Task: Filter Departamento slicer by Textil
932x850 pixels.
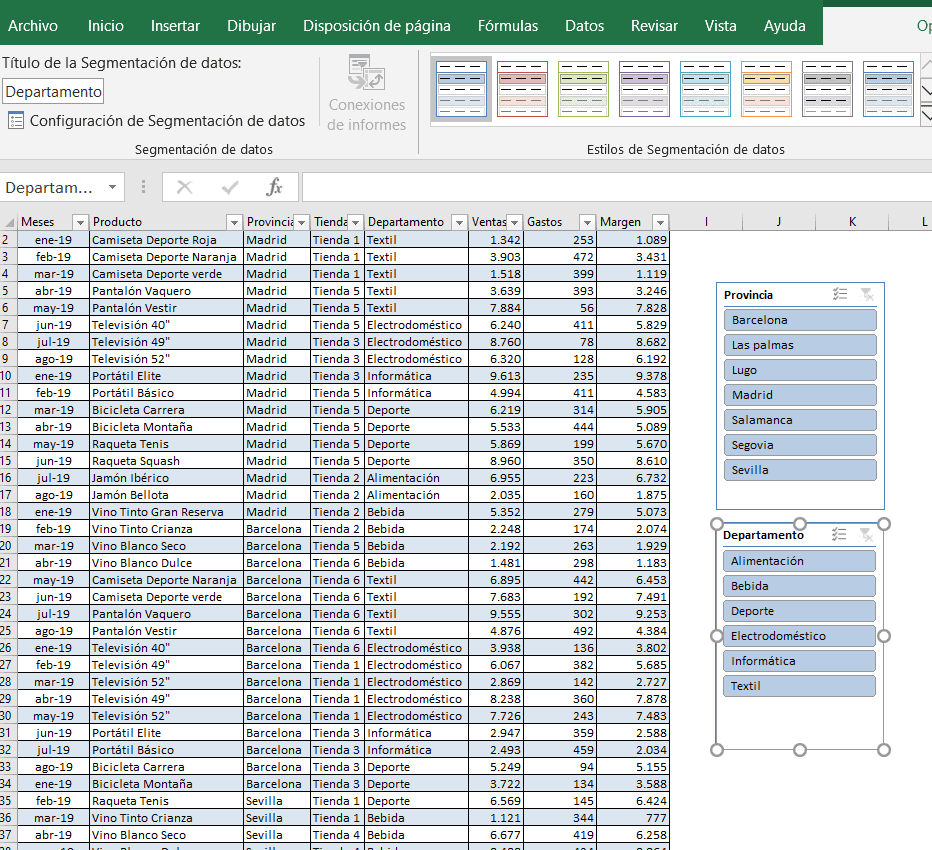Action: pyautogui.click(x=799, y=685)
